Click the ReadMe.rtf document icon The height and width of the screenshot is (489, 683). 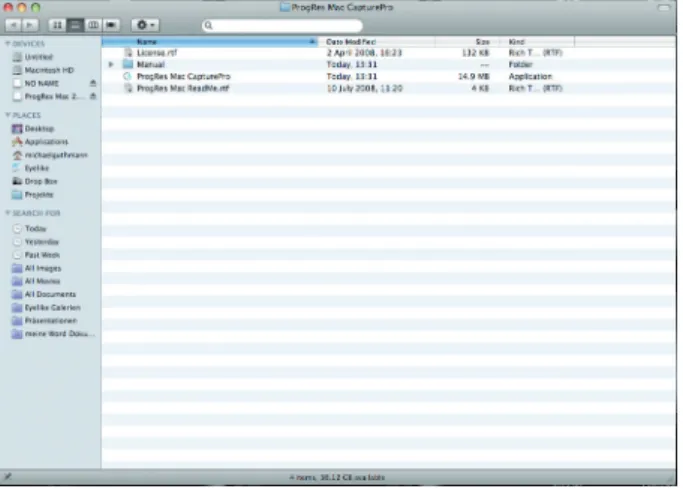point(128,88)
